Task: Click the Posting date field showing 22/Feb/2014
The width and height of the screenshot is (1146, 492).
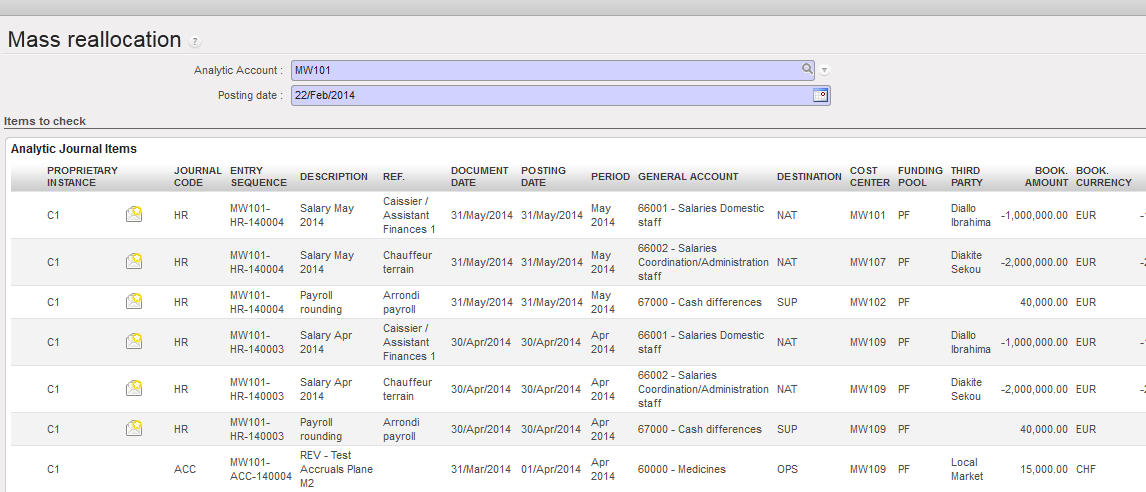Action: (x=550, y=95)
